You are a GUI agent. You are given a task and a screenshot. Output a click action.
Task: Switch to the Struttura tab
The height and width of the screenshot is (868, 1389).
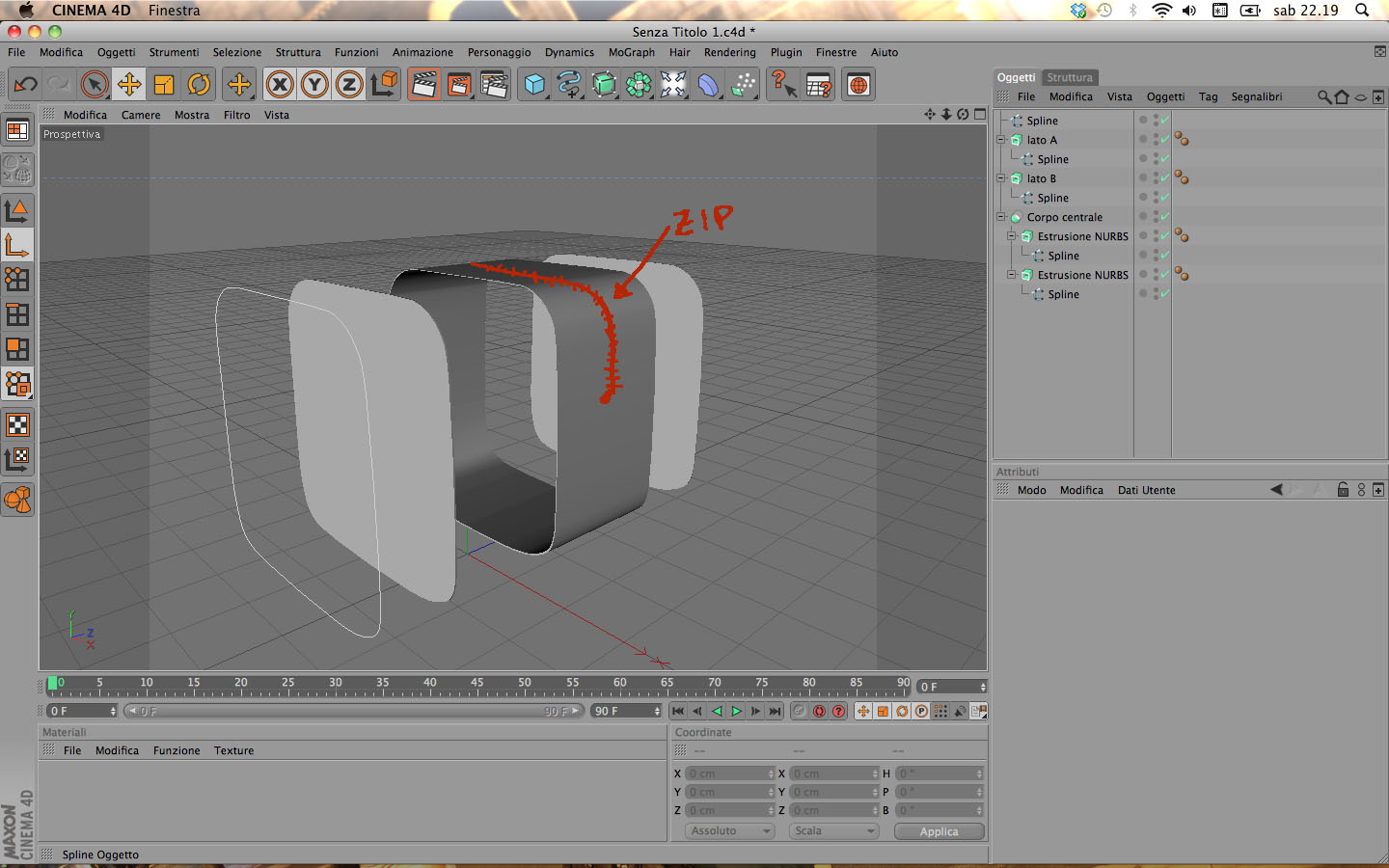1070,77
